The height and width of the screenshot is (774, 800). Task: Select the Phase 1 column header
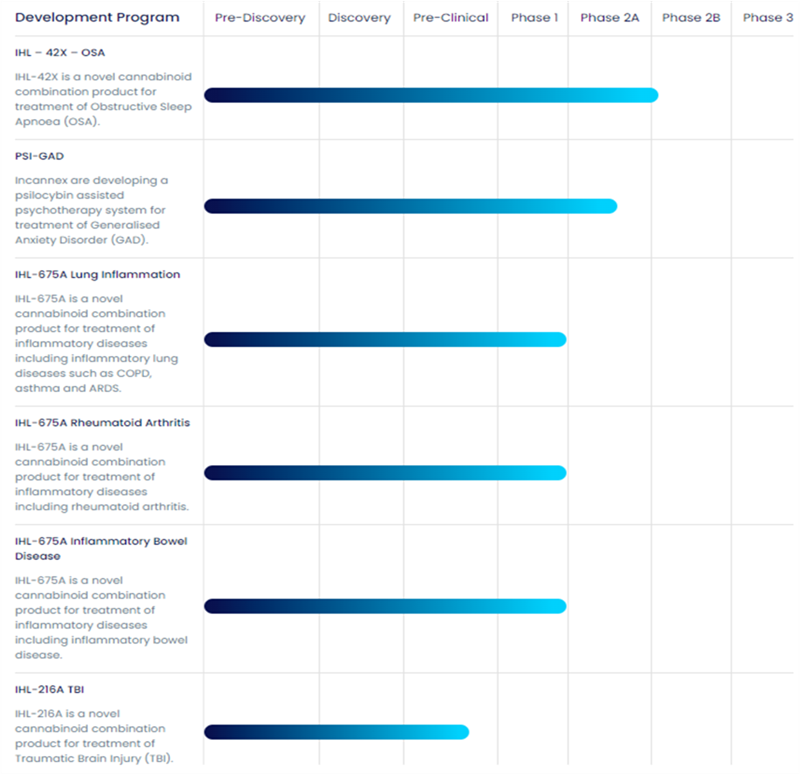tap(534, 18)
